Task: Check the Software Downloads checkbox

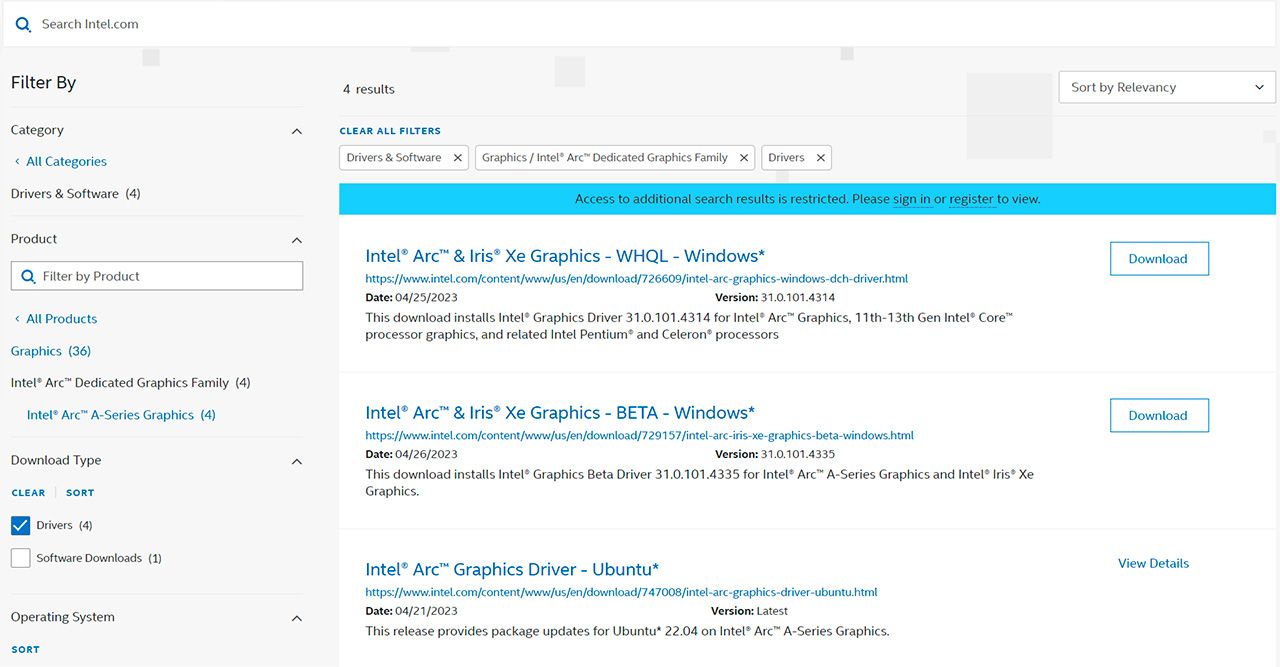Action: tap(21, 558)
